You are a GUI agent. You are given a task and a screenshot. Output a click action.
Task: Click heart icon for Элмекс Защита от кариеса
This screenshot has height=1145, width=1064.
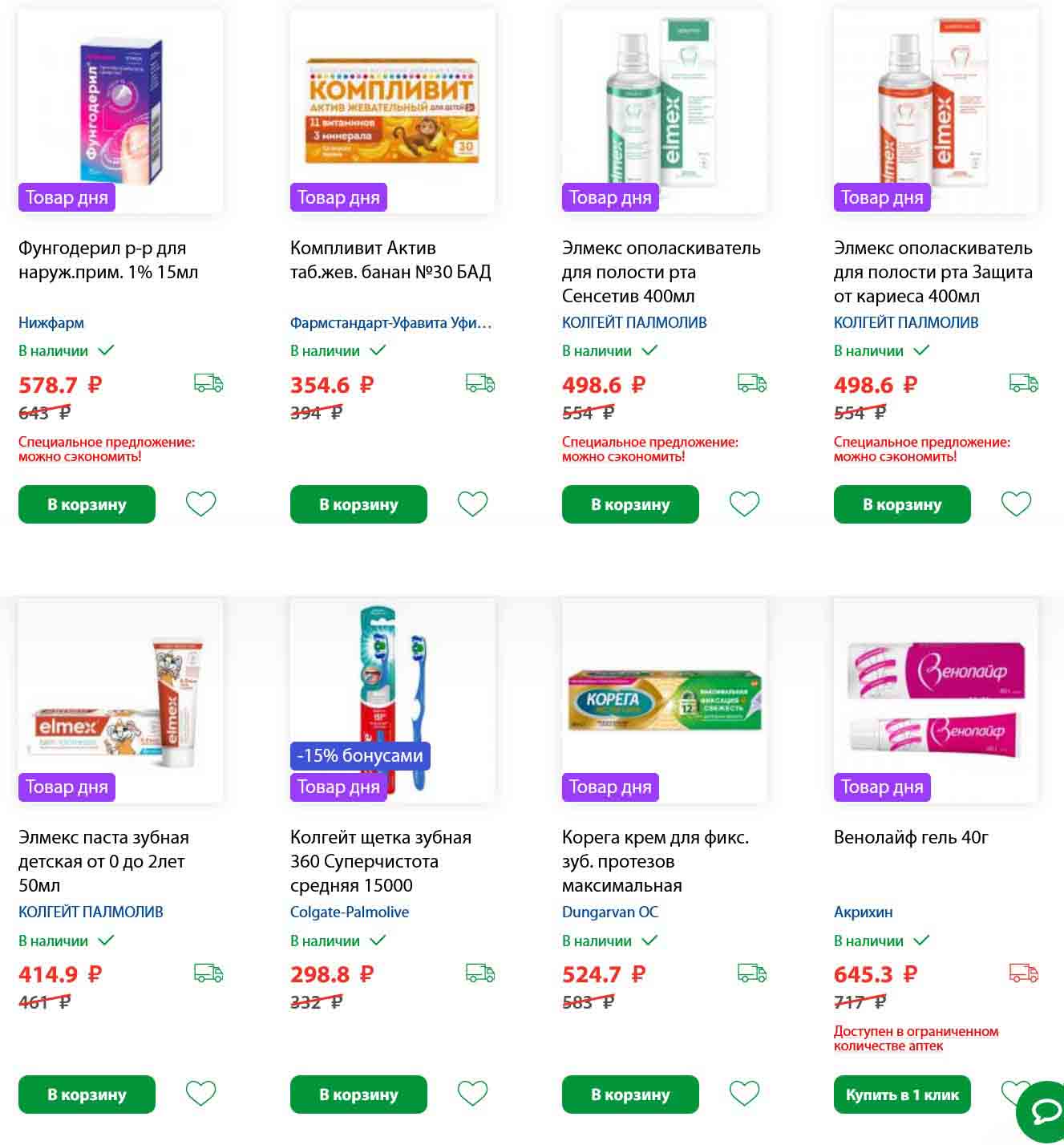coord(1016,504)
